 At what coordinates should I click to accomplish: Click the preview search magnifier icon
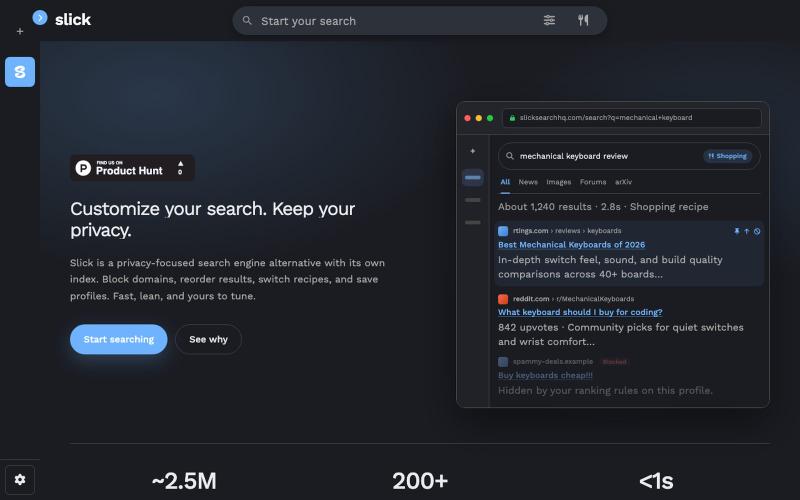[x=509, y=156]
